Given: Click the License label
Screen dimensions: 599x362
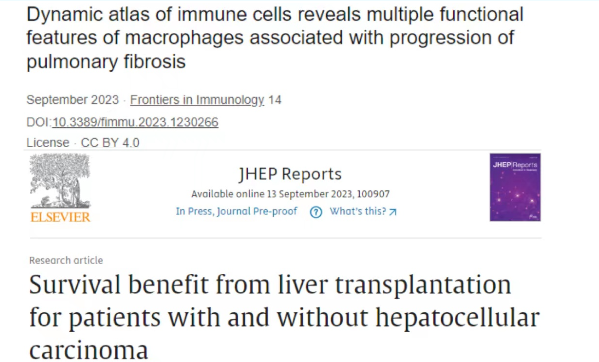Looking at the screenshot, I should pos(48,143).
